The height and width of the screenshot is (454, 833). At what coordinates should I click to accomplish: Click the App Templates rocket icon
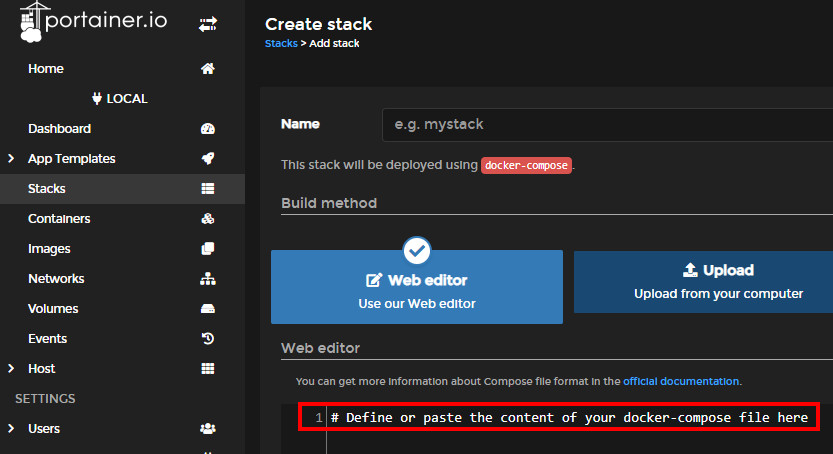[208, 159]
